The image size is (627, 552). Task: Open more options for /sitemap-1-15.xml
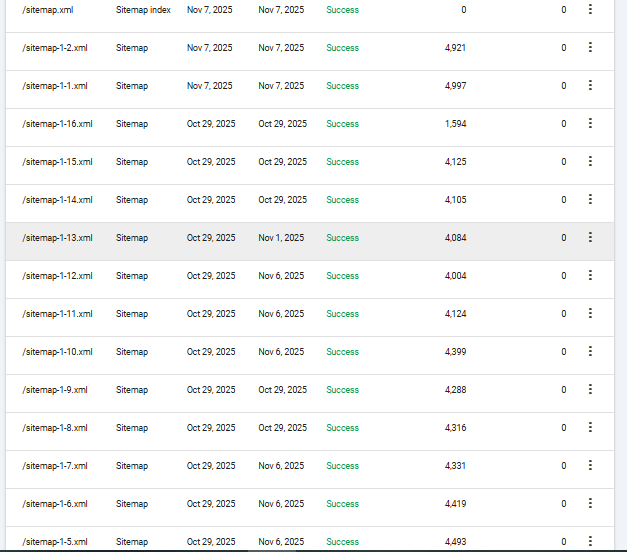tap(590, 161)
